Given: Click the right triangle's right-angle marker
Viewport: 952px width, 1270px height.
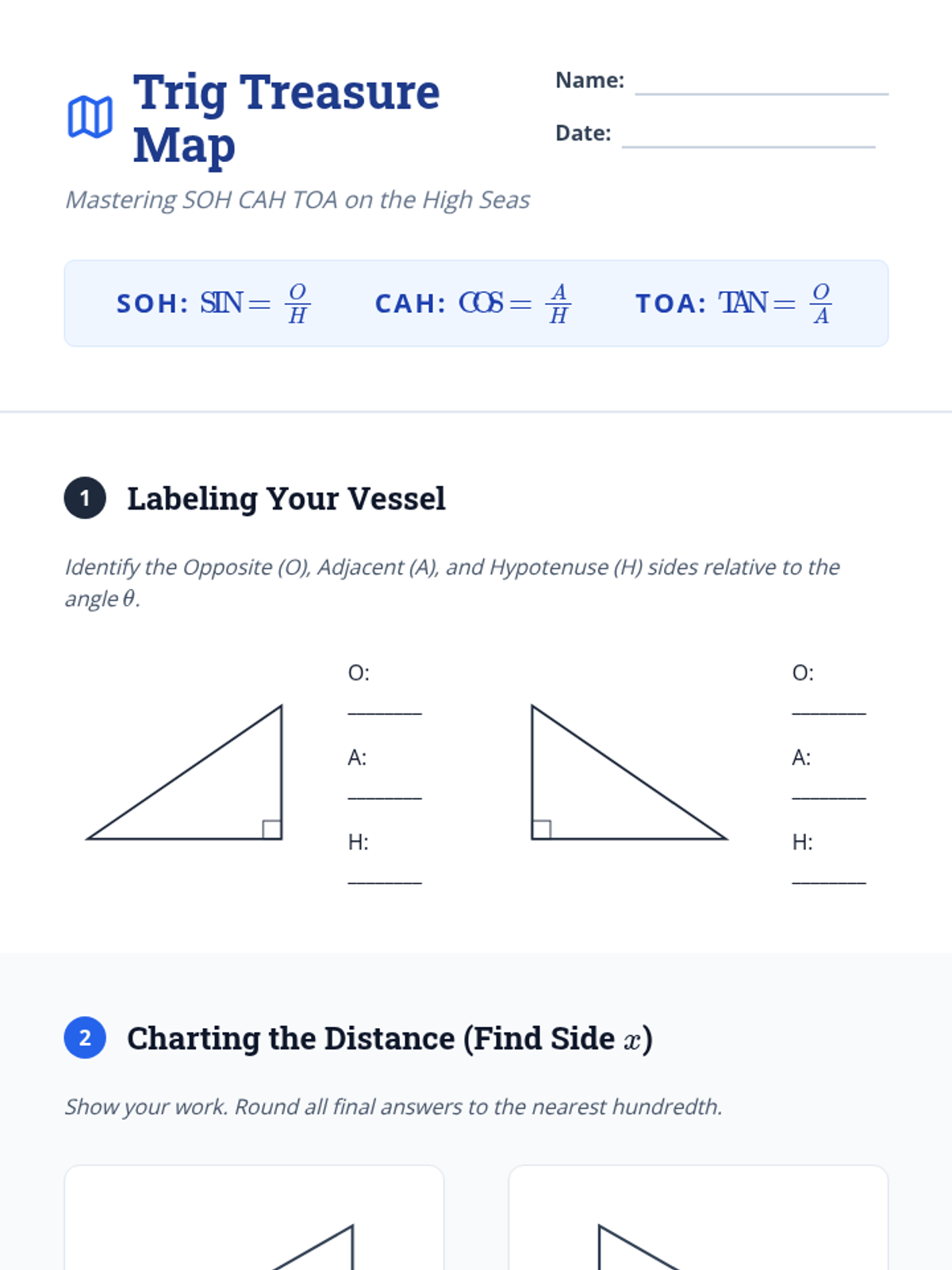Looking at the screenshot, I should (542, 829).
